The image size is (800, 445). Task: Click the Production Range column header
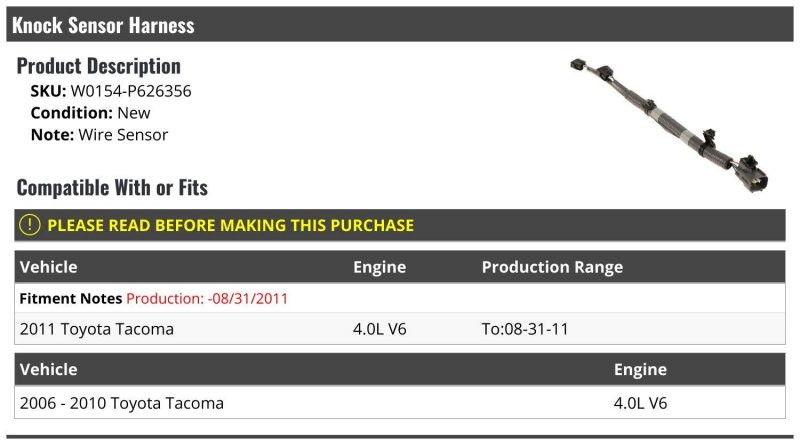pos(552,267)
